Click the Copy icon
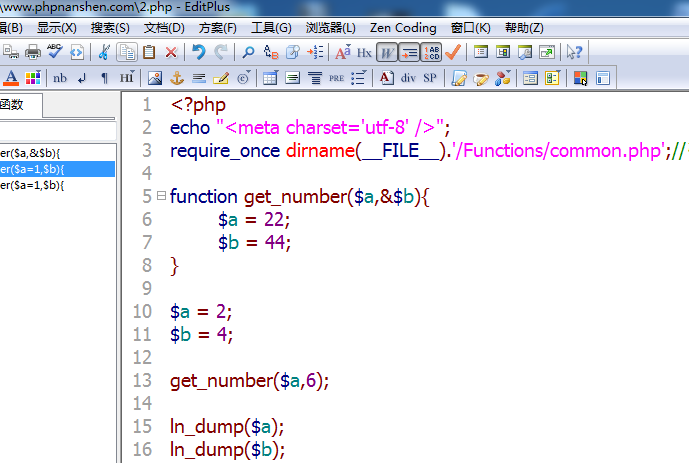Viewport: 689px width, 463px height. tap(127, 52)
